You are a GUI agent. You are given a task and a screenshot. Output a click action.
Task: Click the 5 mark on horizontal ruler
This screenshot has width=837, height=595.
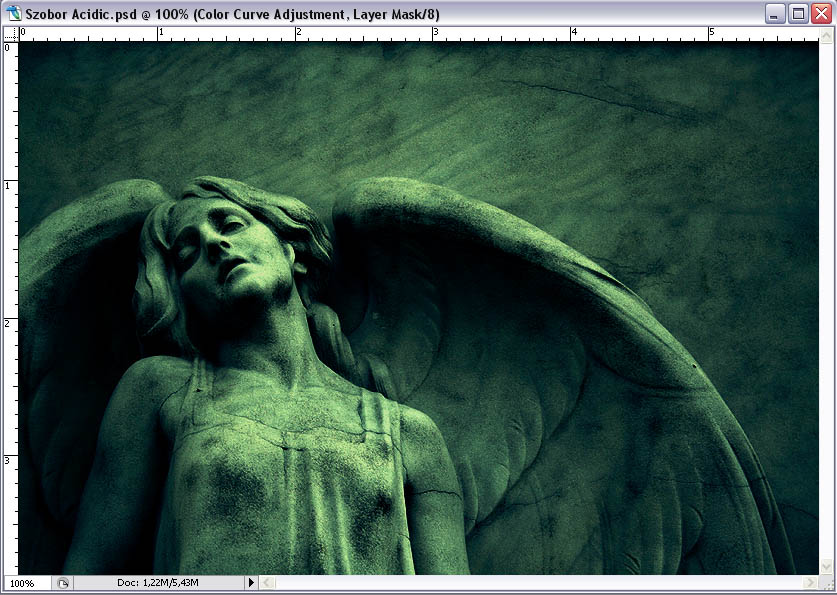711,34
